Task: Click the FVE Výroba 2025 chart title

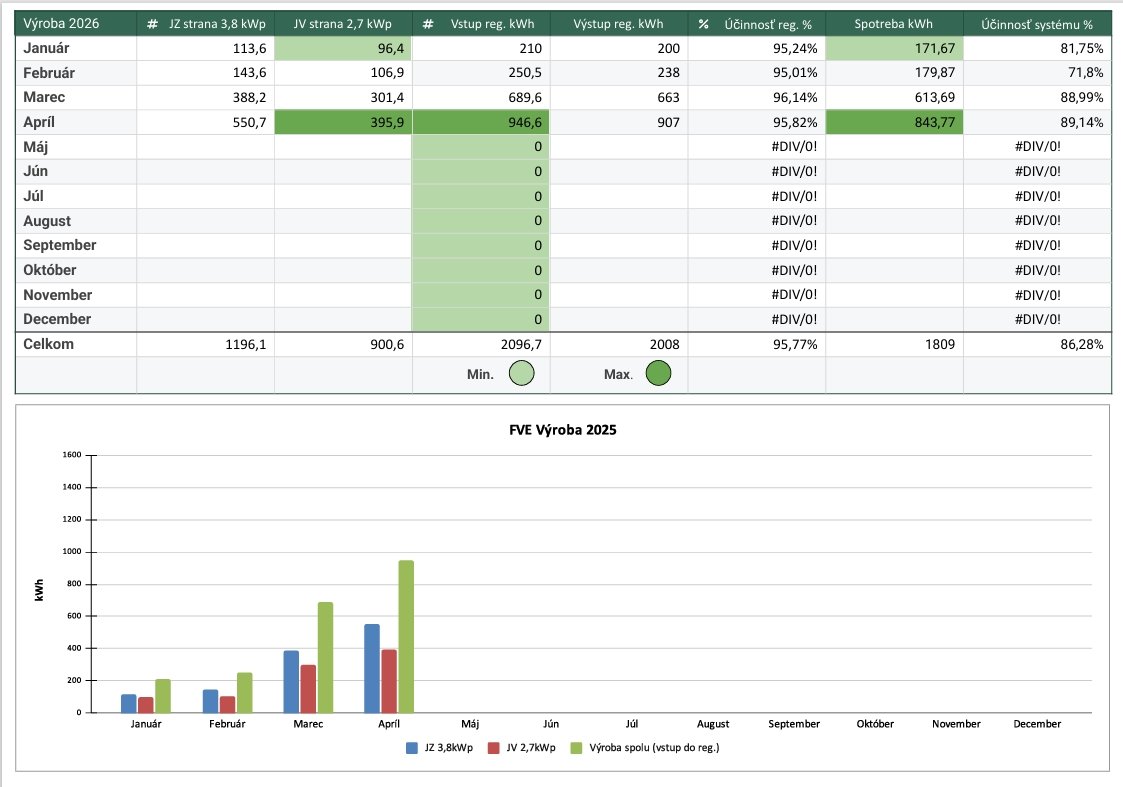Action: 560,430
